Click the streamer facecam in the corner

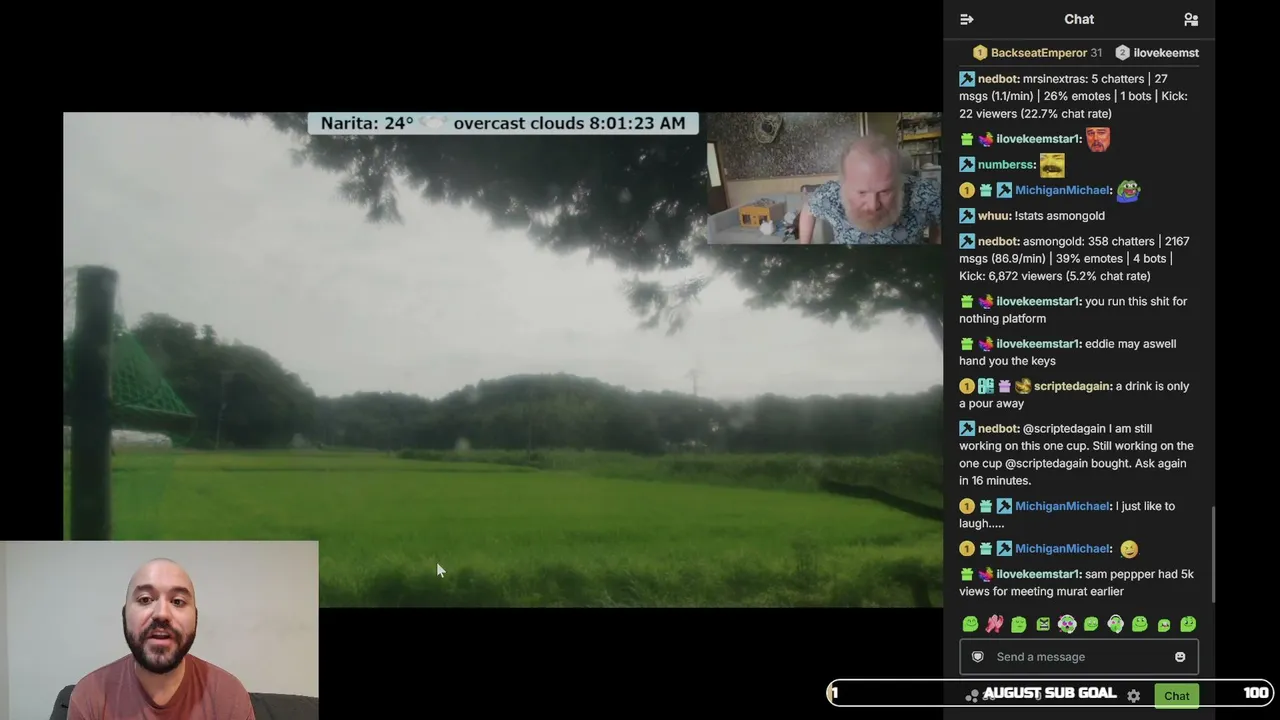(159, 630)
